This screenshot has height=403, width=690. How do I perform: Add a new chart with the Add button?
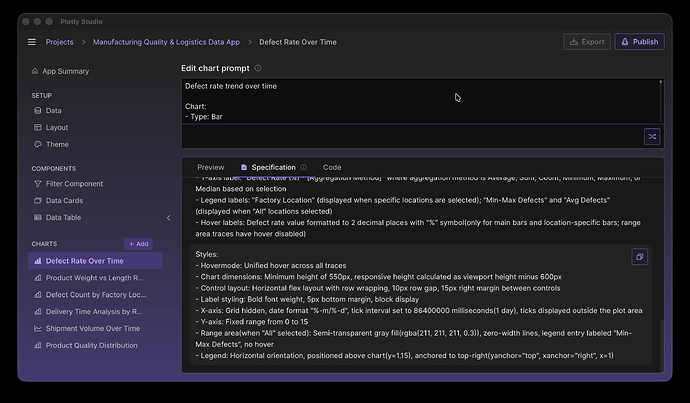[138, 243]
